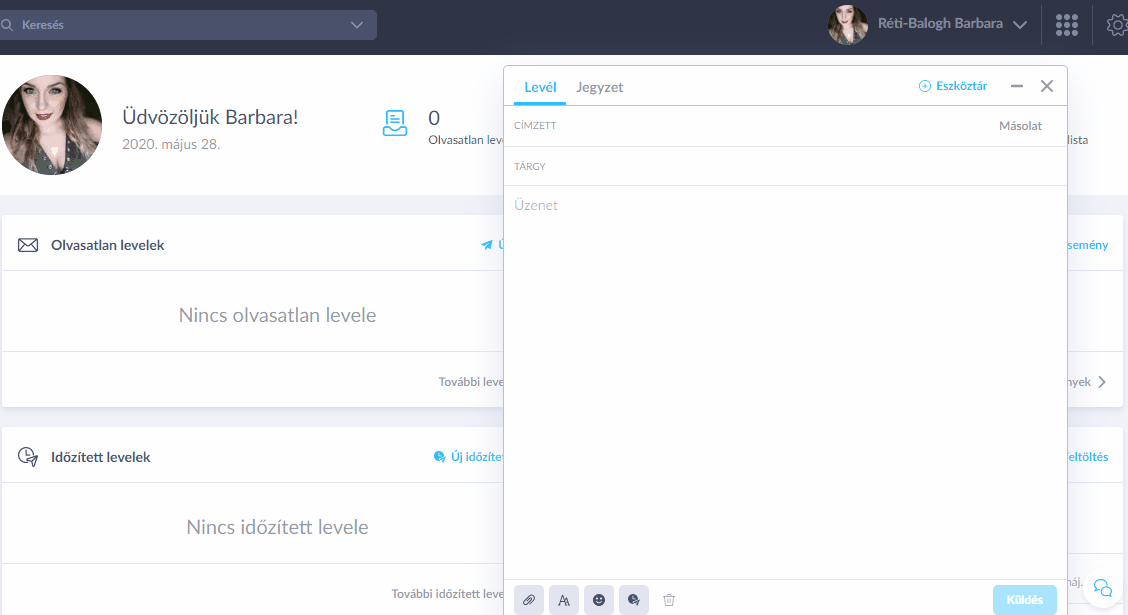Click into the Üzenet message body
The image size is (1128, 615).
coord(786,381)
